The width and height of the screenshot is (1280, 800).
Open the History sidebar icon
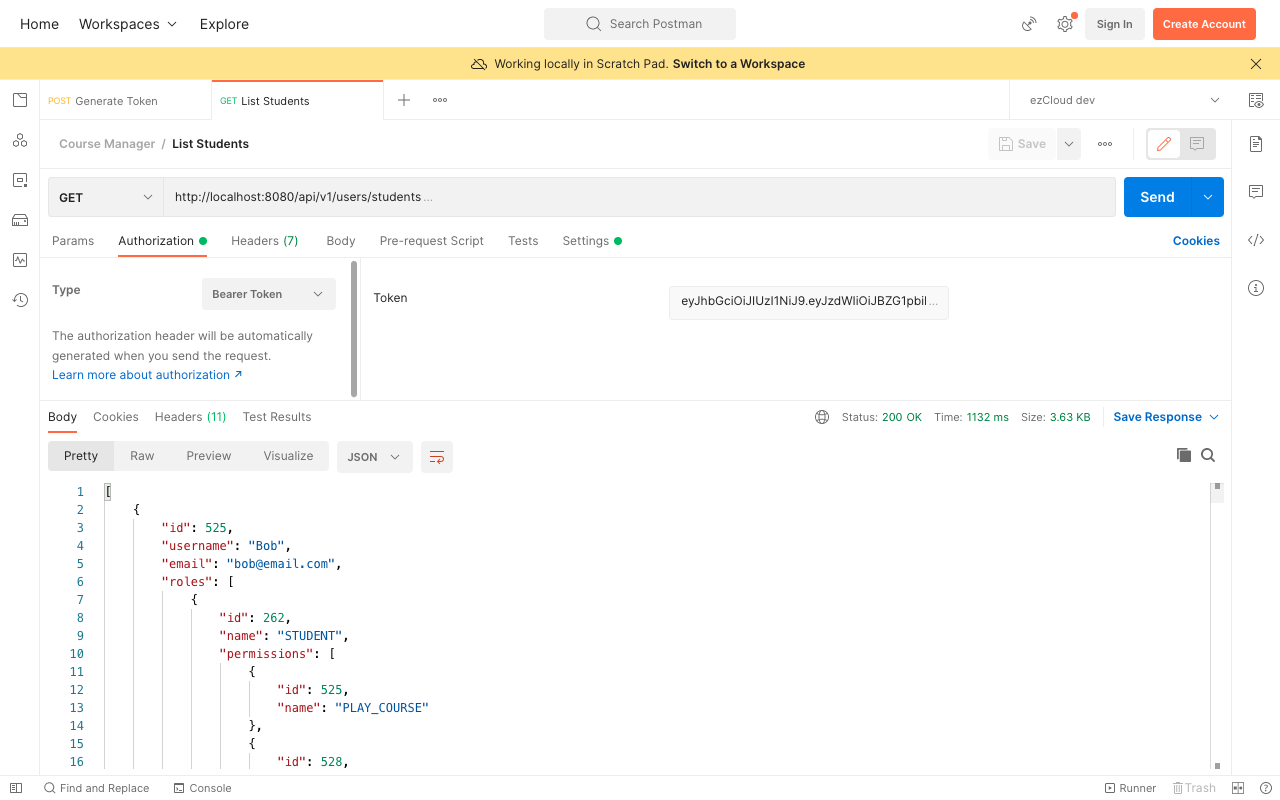tap(20, 300)
